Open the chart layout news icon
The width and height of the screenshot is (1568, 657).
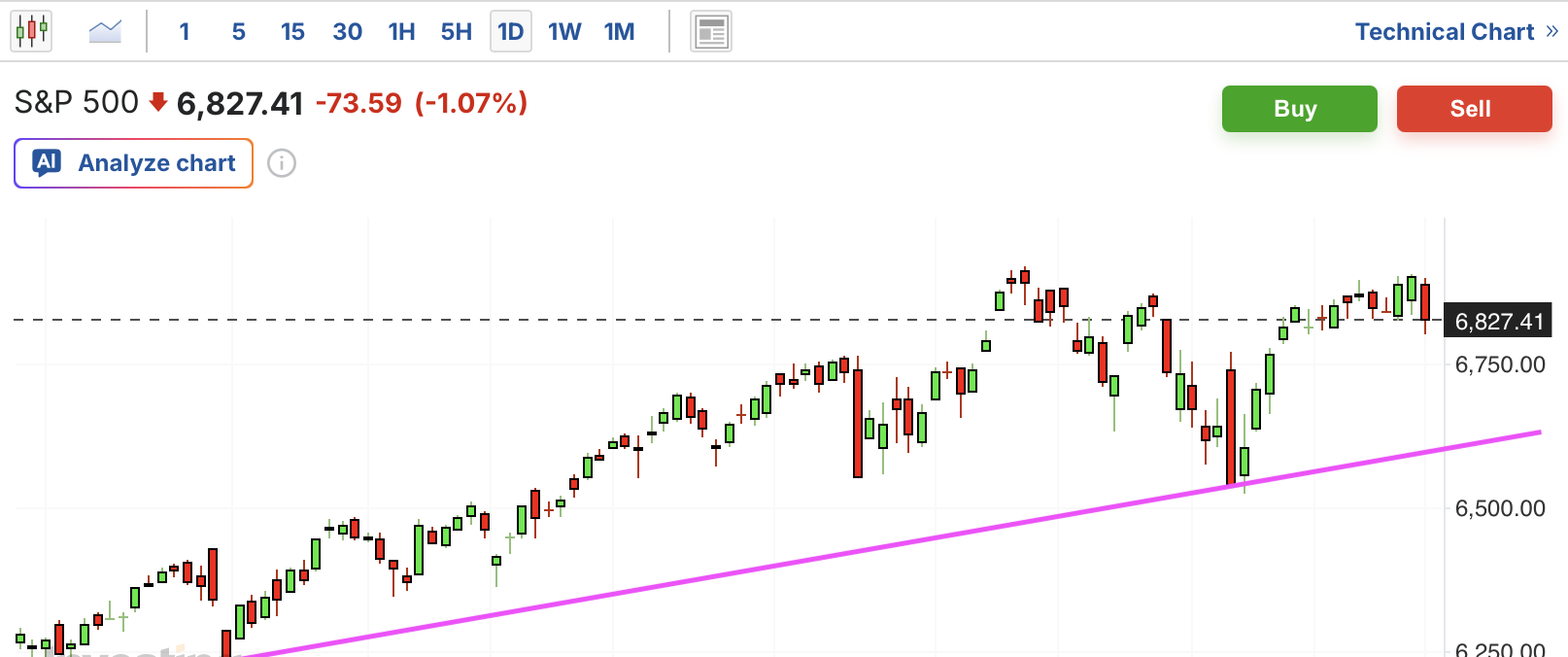(711, 32)
